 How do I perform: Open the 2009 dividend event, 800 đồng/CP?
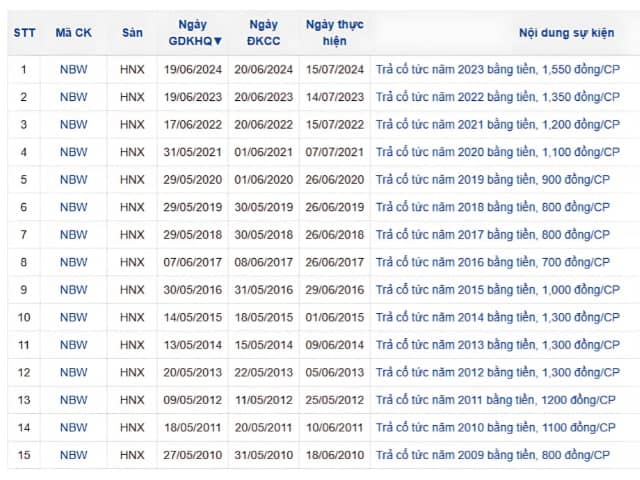[x=493, y=455]
